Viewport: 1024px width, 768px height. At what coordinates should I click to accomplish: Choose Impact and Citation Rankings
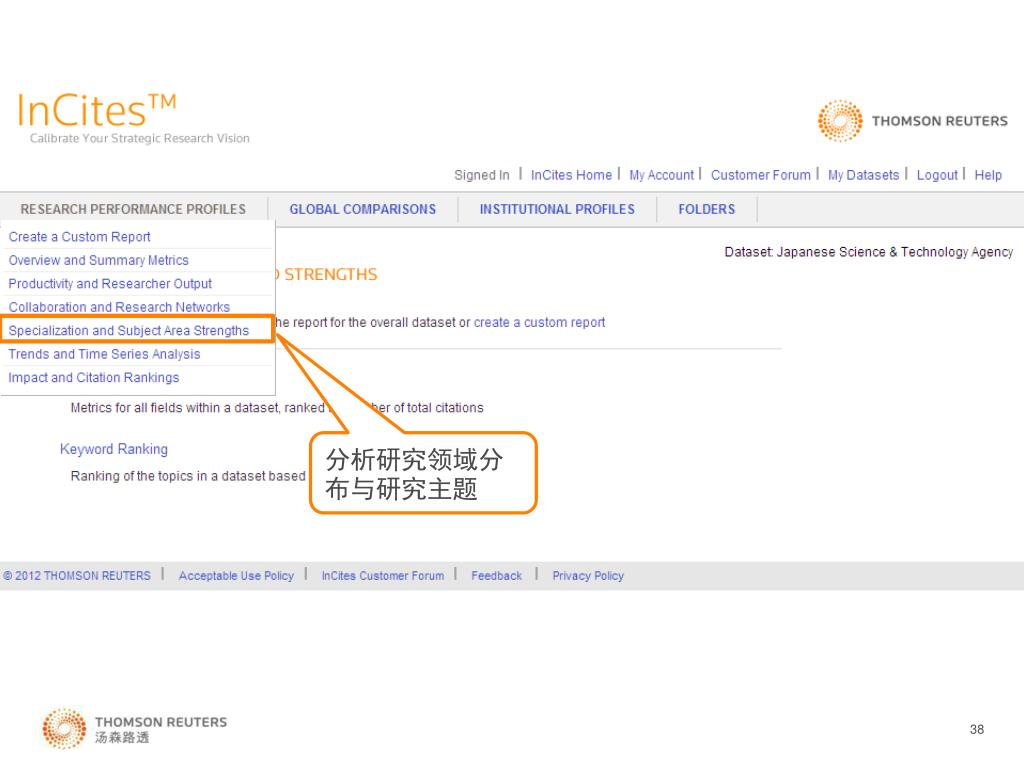tap(93, 377)
